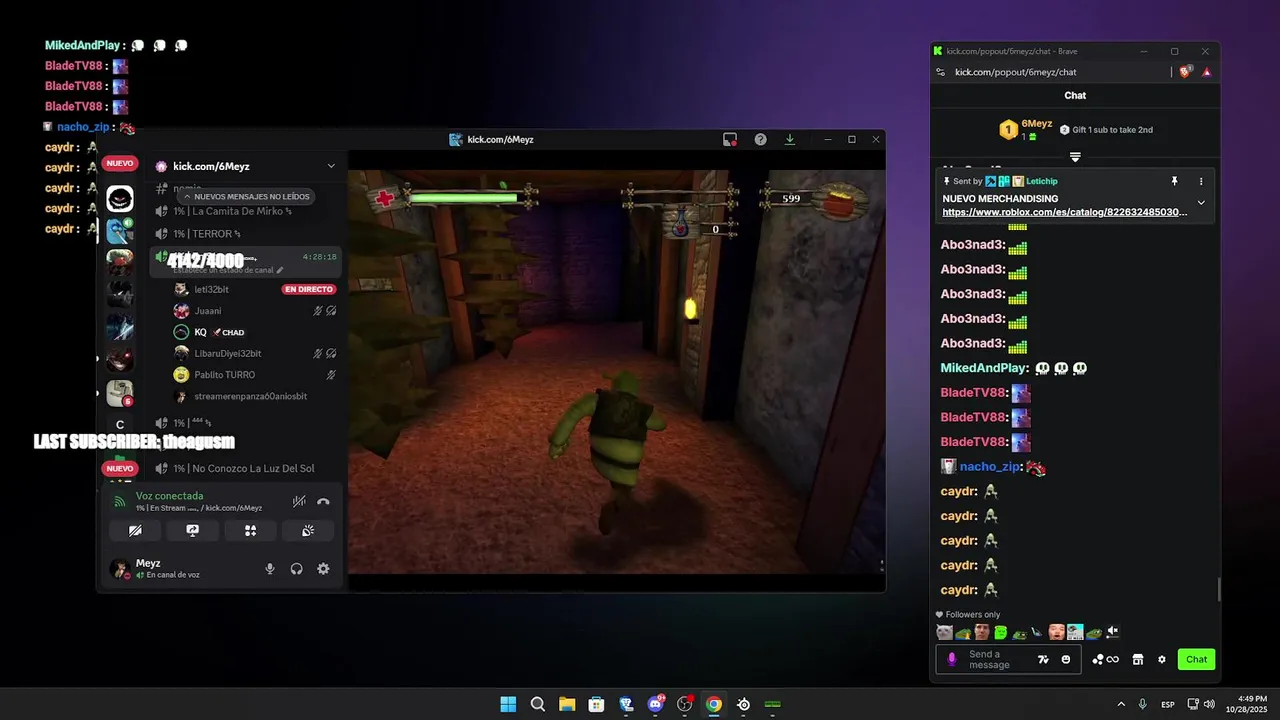
Task: Click 'Nuevos mensajes no leídos' banner
Action: 246,197
